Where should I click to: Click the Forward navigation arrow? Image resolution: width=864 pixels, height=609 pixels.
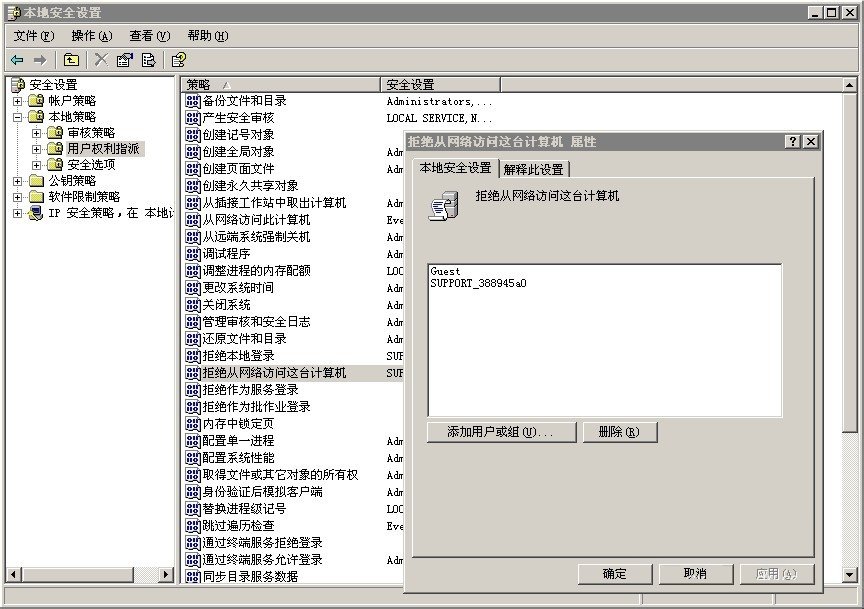(x=38, y=59)
